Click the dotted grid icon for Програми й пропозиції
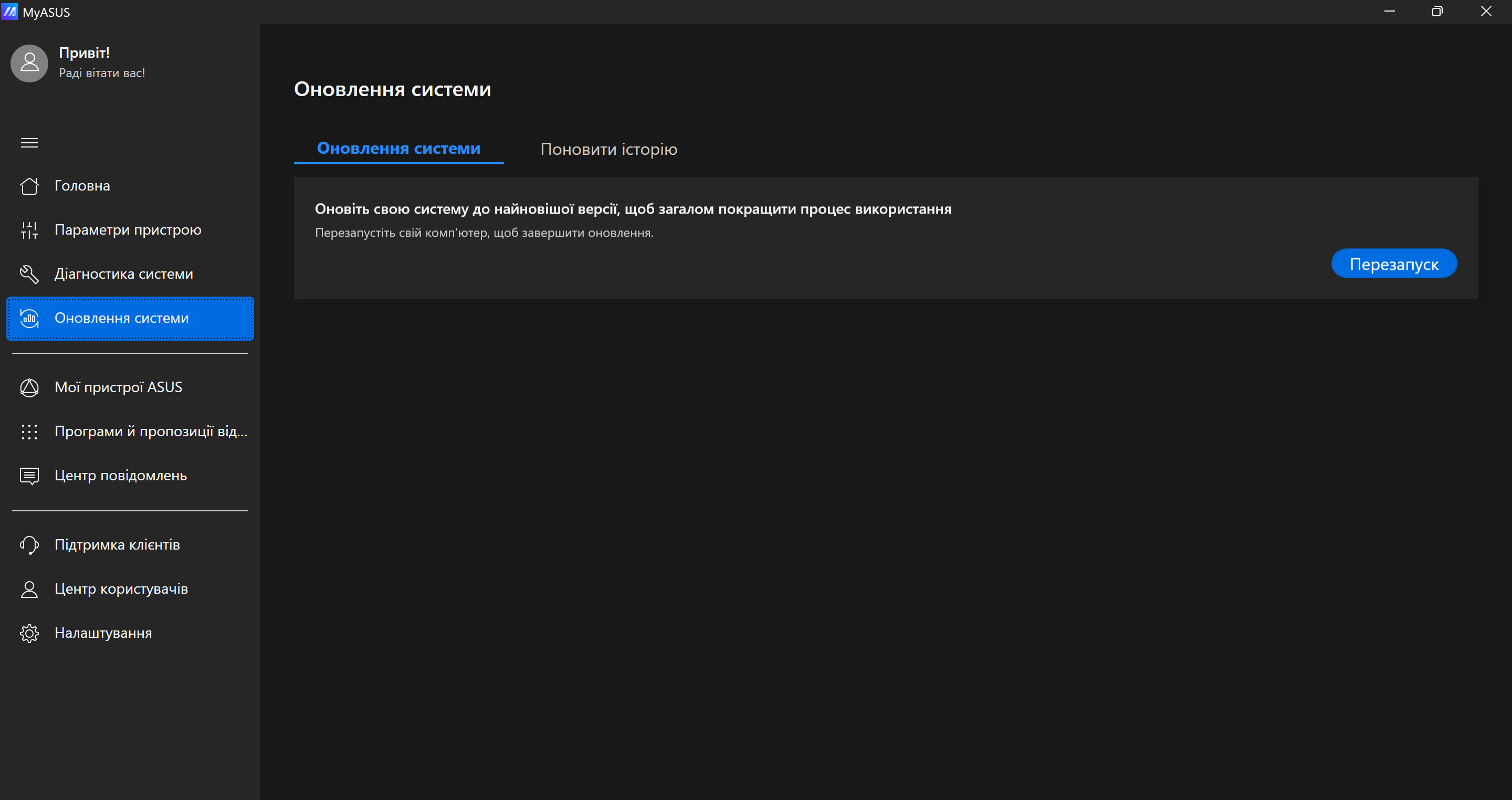Screen dimensions: 1512x800 click(x=29, y=431)
